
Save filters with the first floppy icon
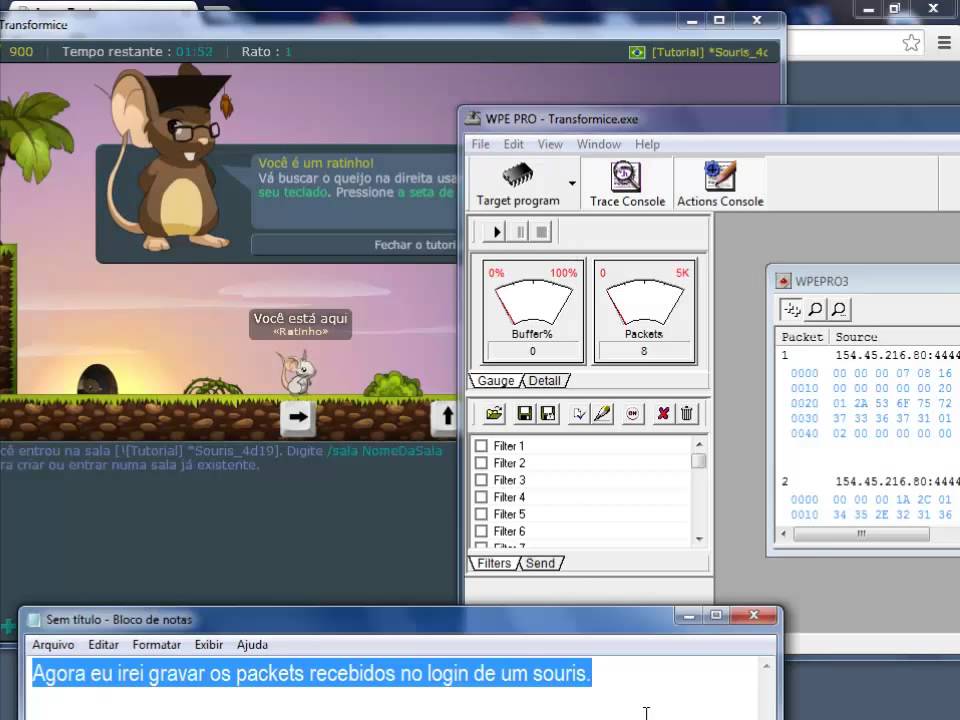click(524, 414)
